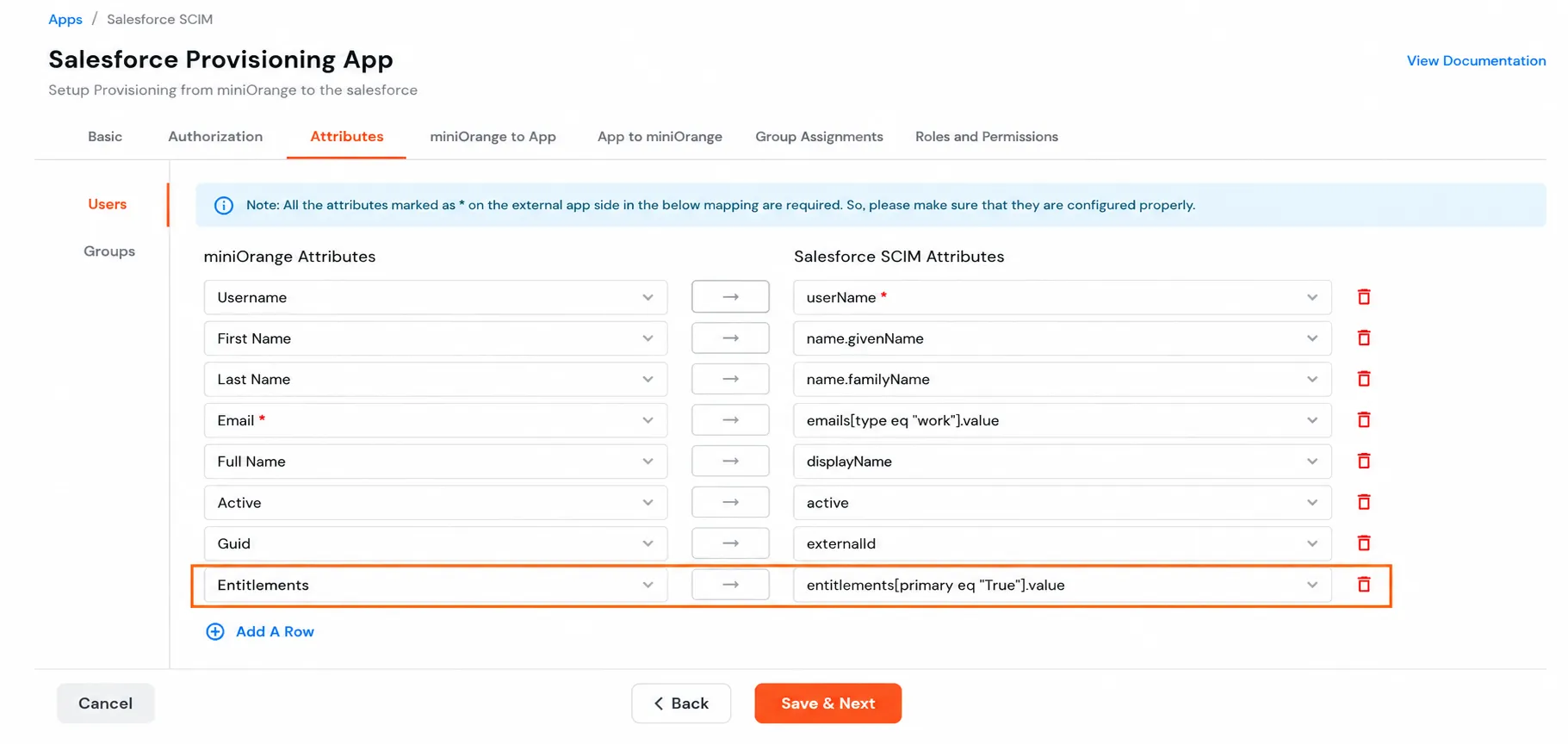Expand the emails work value SCIM dropdown
This screenshot has height=744, width=1568.
point(1063,420)
